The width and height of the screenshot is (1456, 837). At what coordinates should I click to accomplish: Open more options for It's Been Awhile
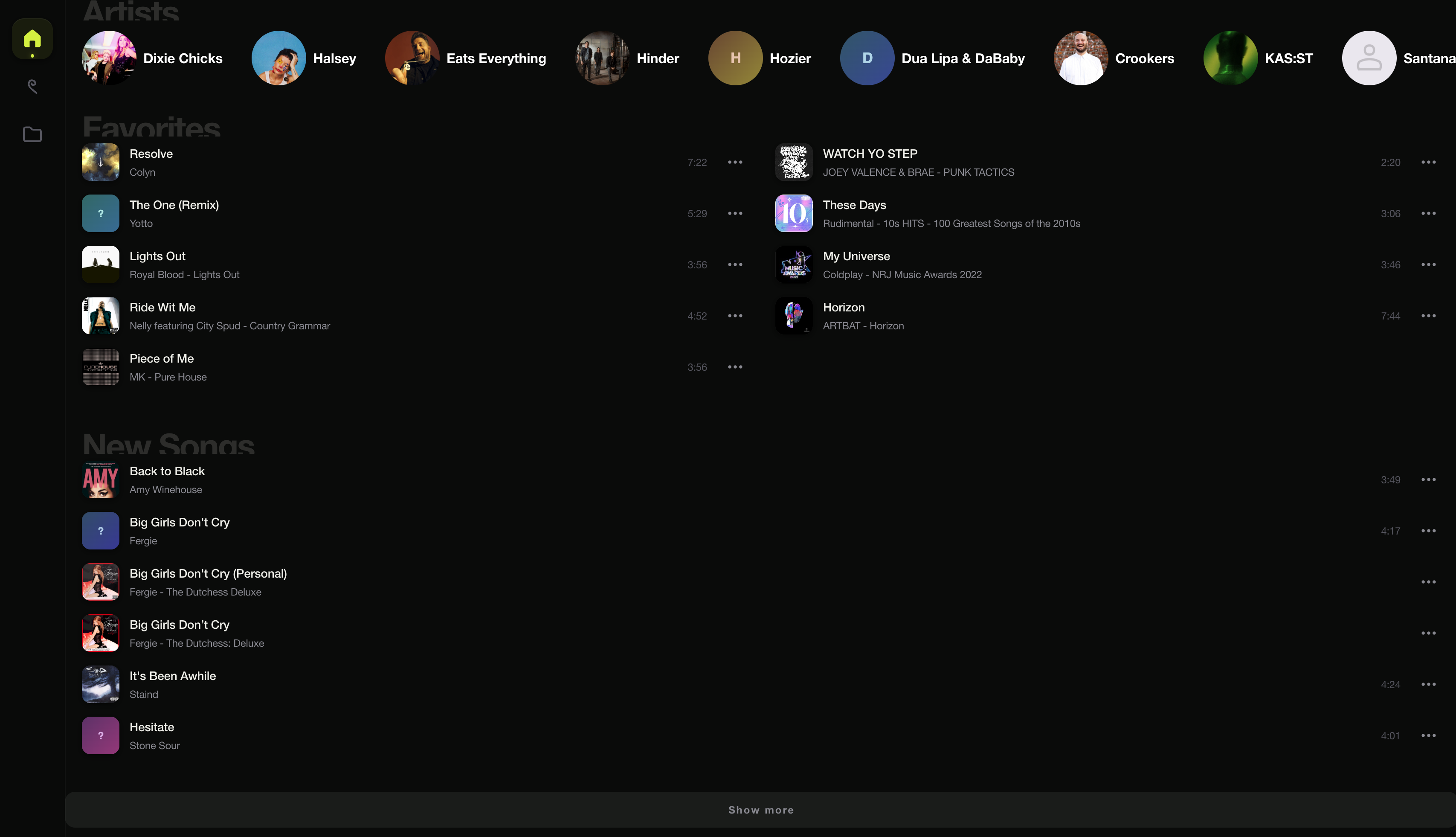(1428, 684)
